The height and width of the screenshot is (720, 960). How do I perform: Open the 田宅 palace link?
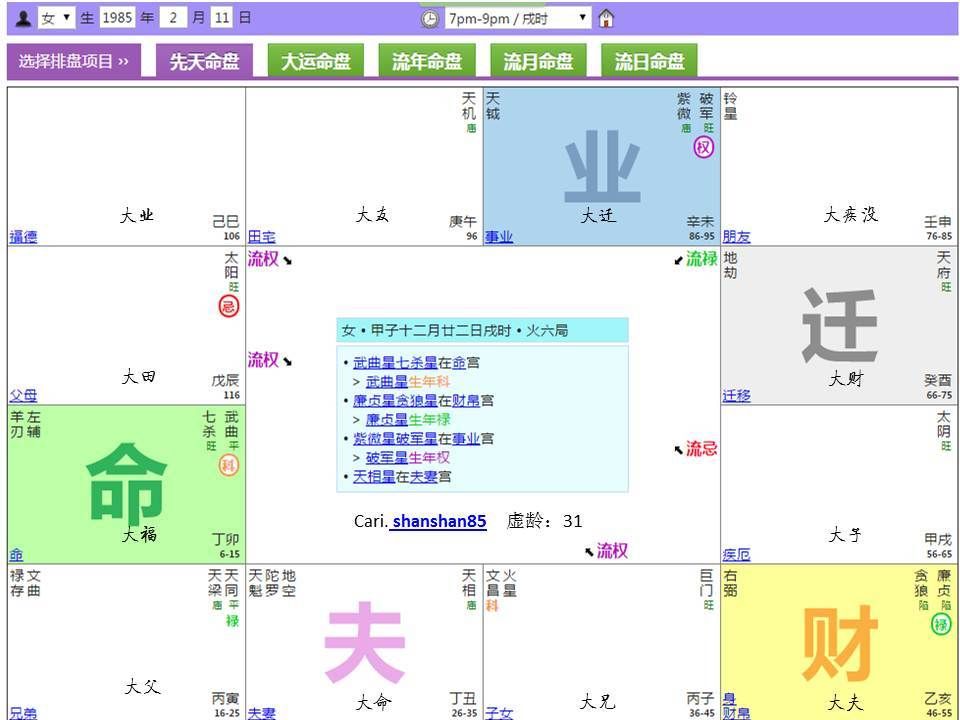(262, 237)
